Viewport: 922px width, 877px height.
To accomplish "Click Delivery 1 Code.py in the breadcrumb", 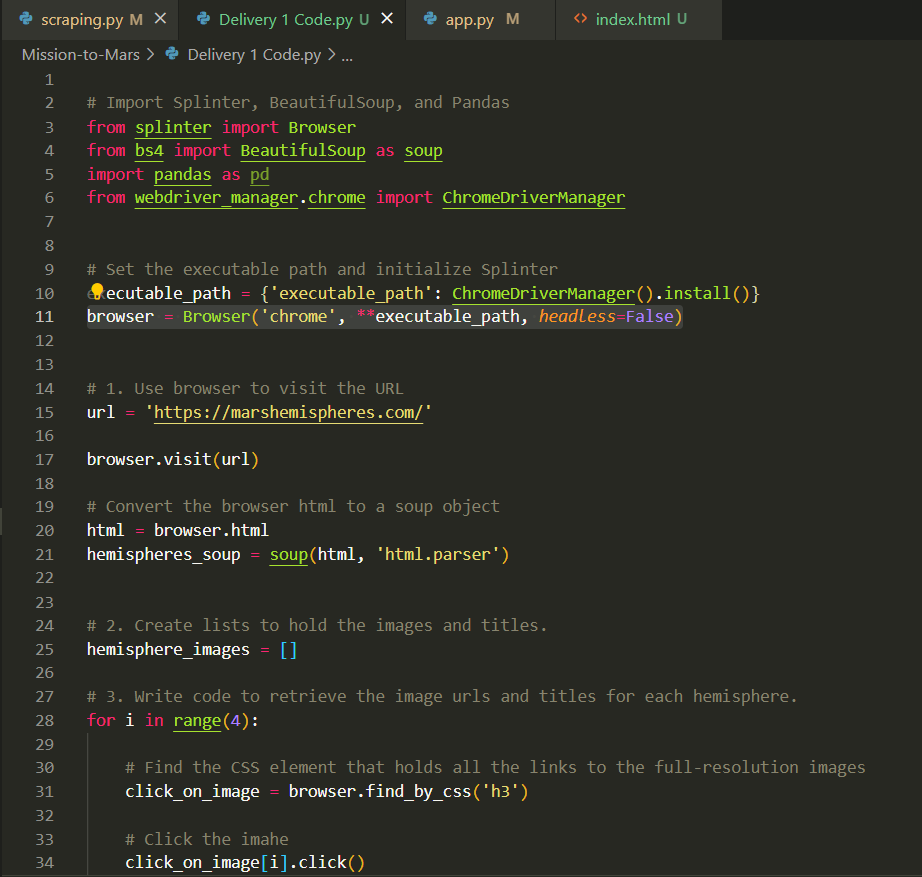I will pyautogui.click(x=254, y=55).
